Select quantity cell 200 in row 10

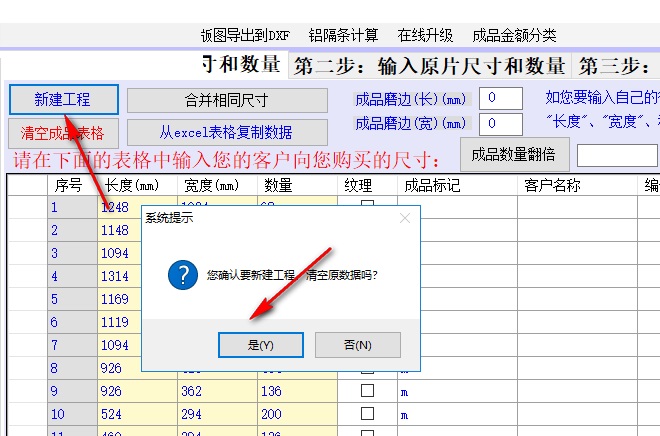point(297,414)
